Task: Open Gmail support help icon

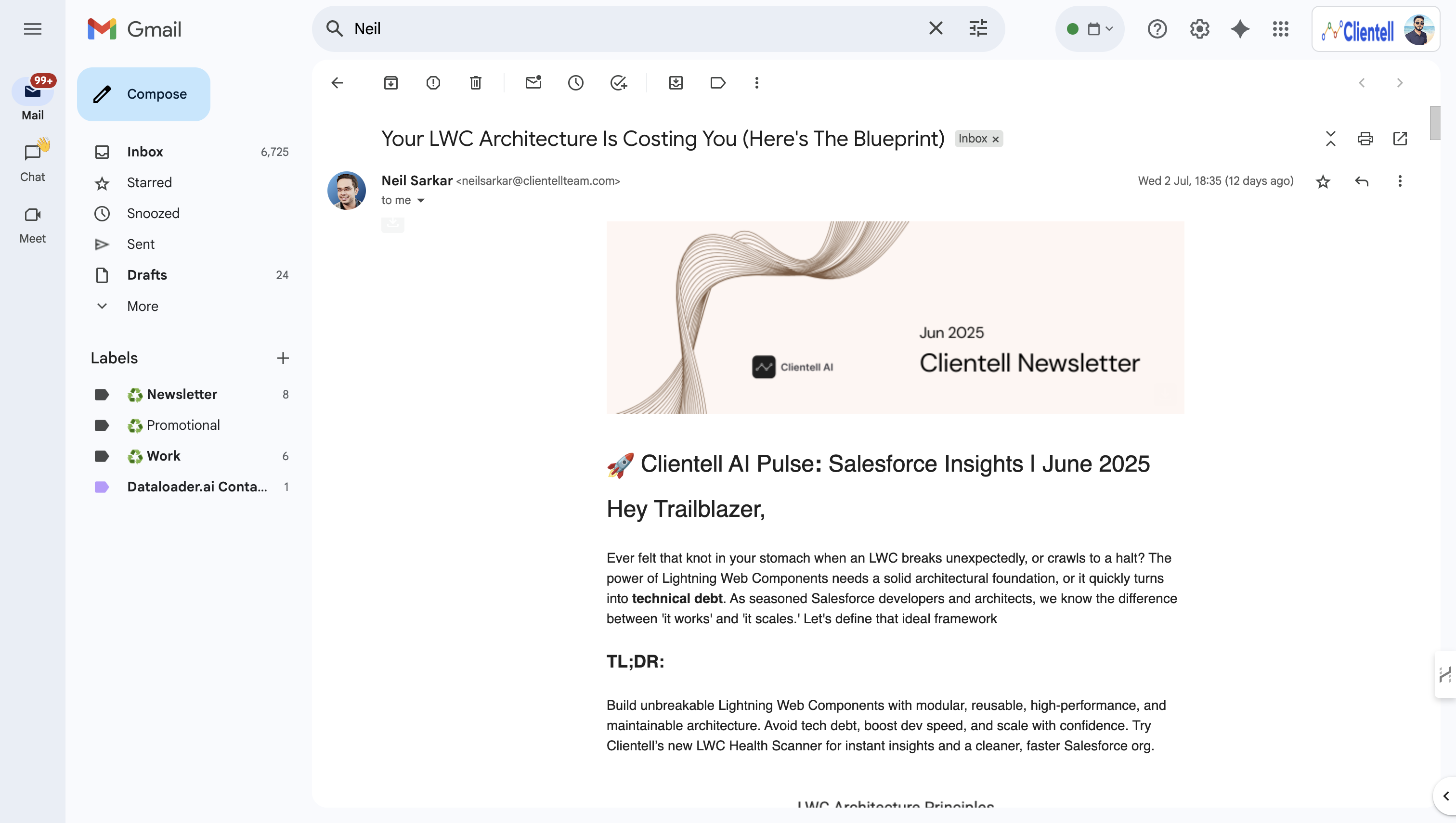Action: tap(1157, 29)
